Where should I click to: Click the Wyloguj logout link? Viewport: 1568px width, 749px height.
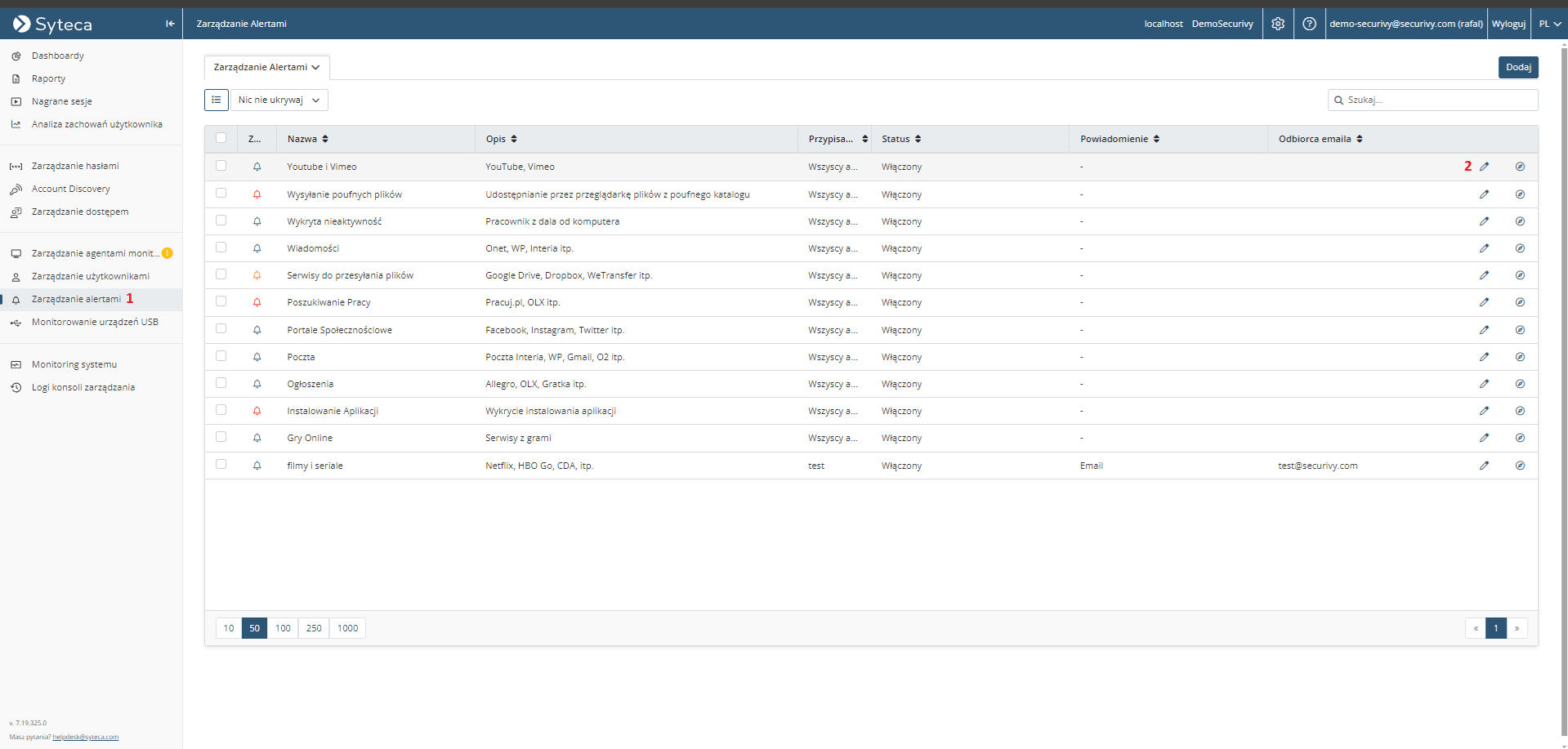coord(1508,24)
